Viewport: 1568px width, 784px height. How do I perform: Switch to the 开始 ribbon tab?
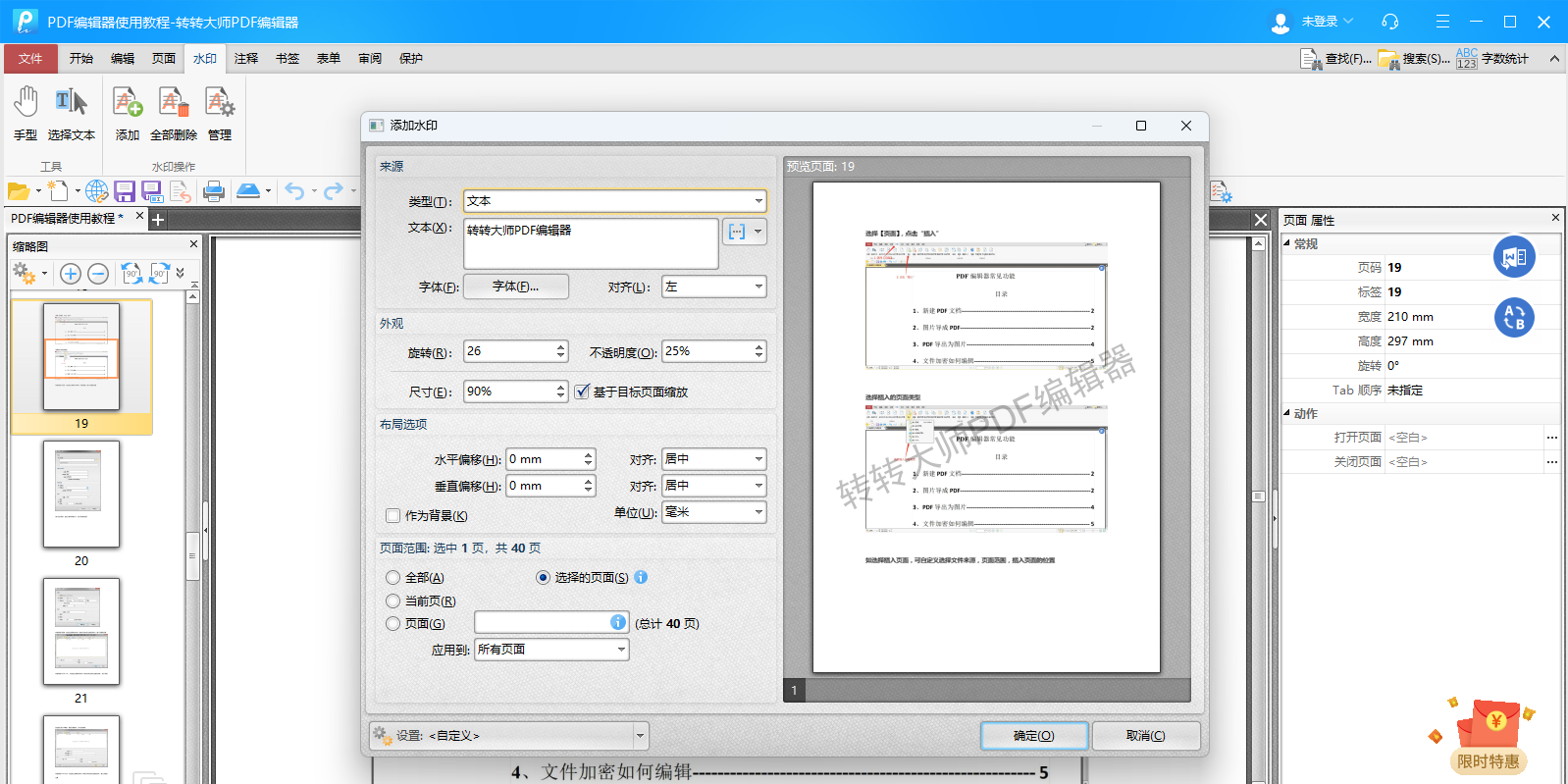pyautogui.click(x=81, y=59)
